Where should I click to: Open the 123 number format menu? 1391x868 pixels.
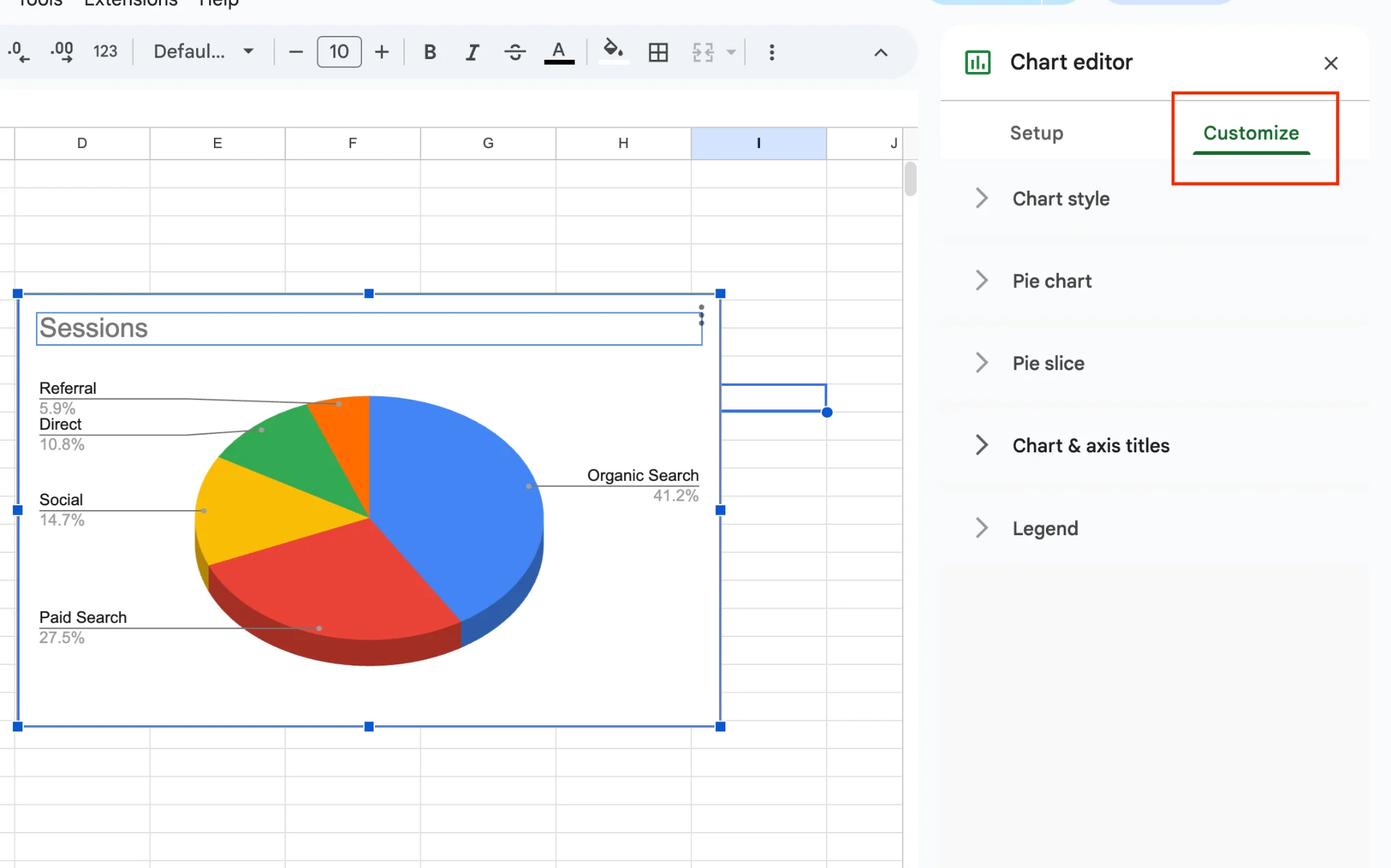click(105, 52)
